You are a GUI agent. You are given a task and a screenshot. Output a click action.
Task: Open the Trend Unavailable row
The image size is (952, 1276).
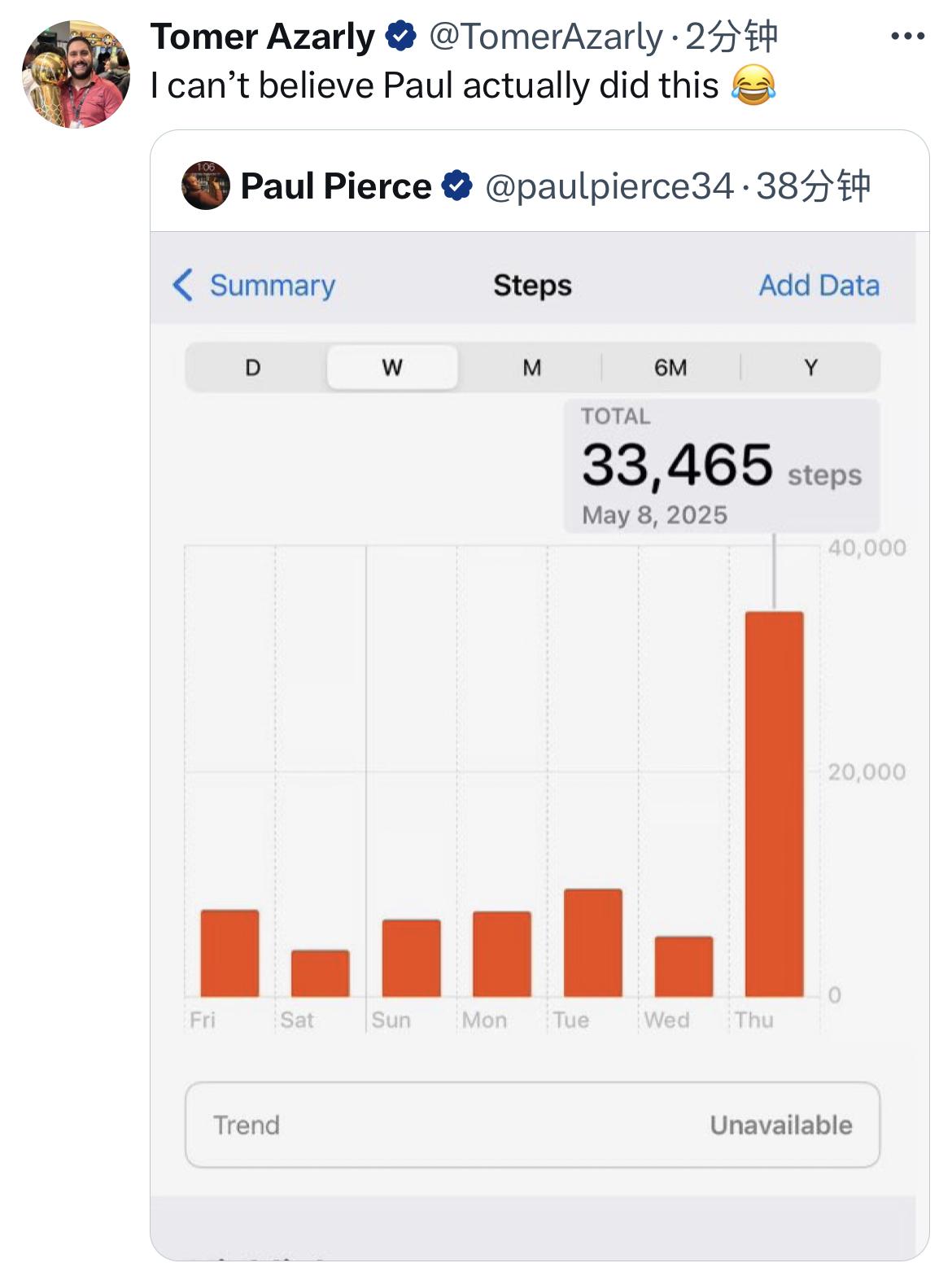click(532, 1125)
